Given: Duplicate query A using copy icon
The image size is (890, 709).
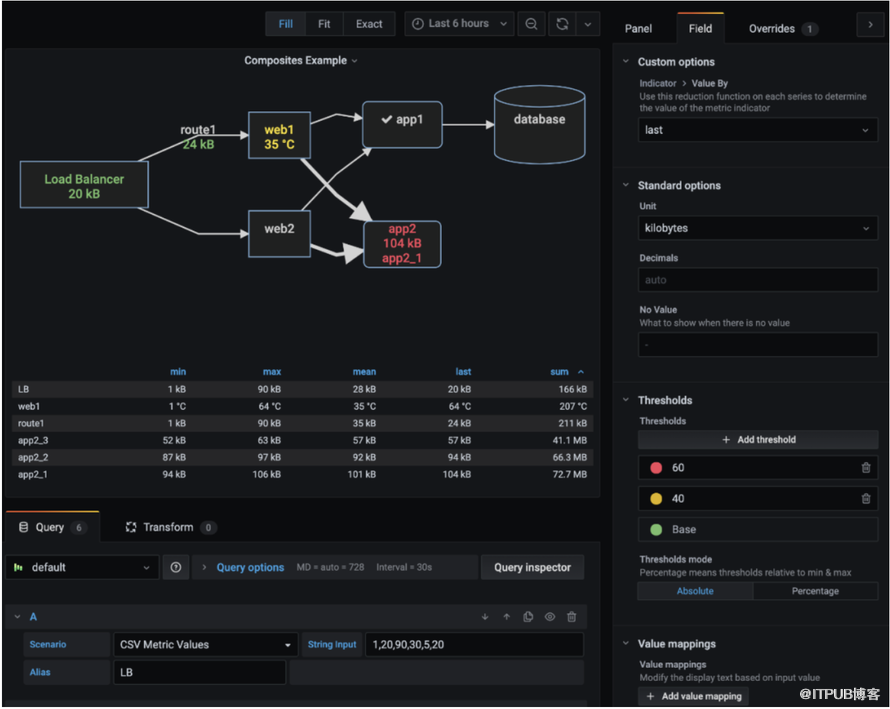Looking at the screenshot, I should click(x=528, y=617).
